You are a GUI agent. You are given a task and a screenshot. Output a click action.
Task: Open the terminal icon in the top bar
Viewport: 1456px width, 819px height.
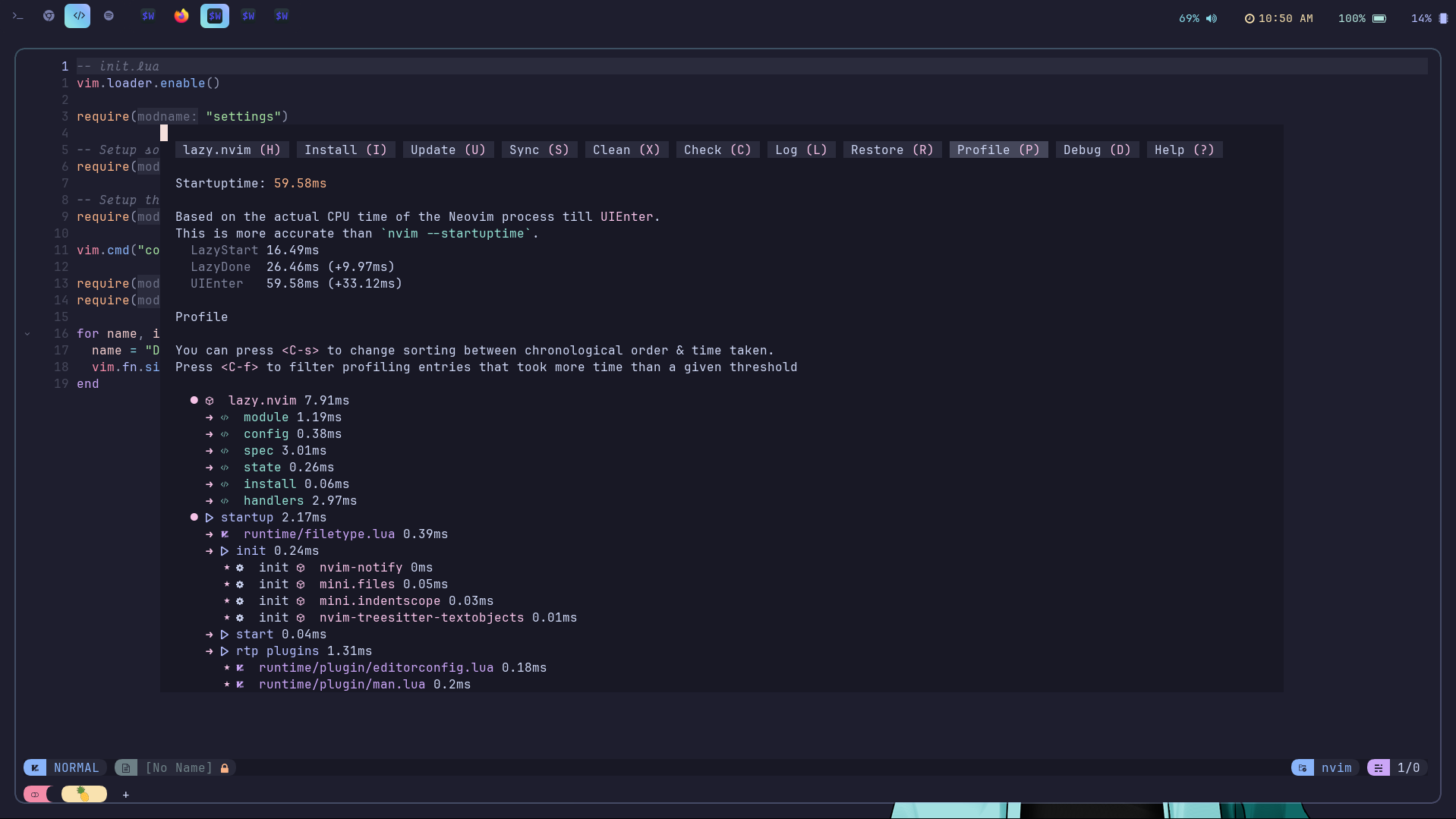click(18, 15)
